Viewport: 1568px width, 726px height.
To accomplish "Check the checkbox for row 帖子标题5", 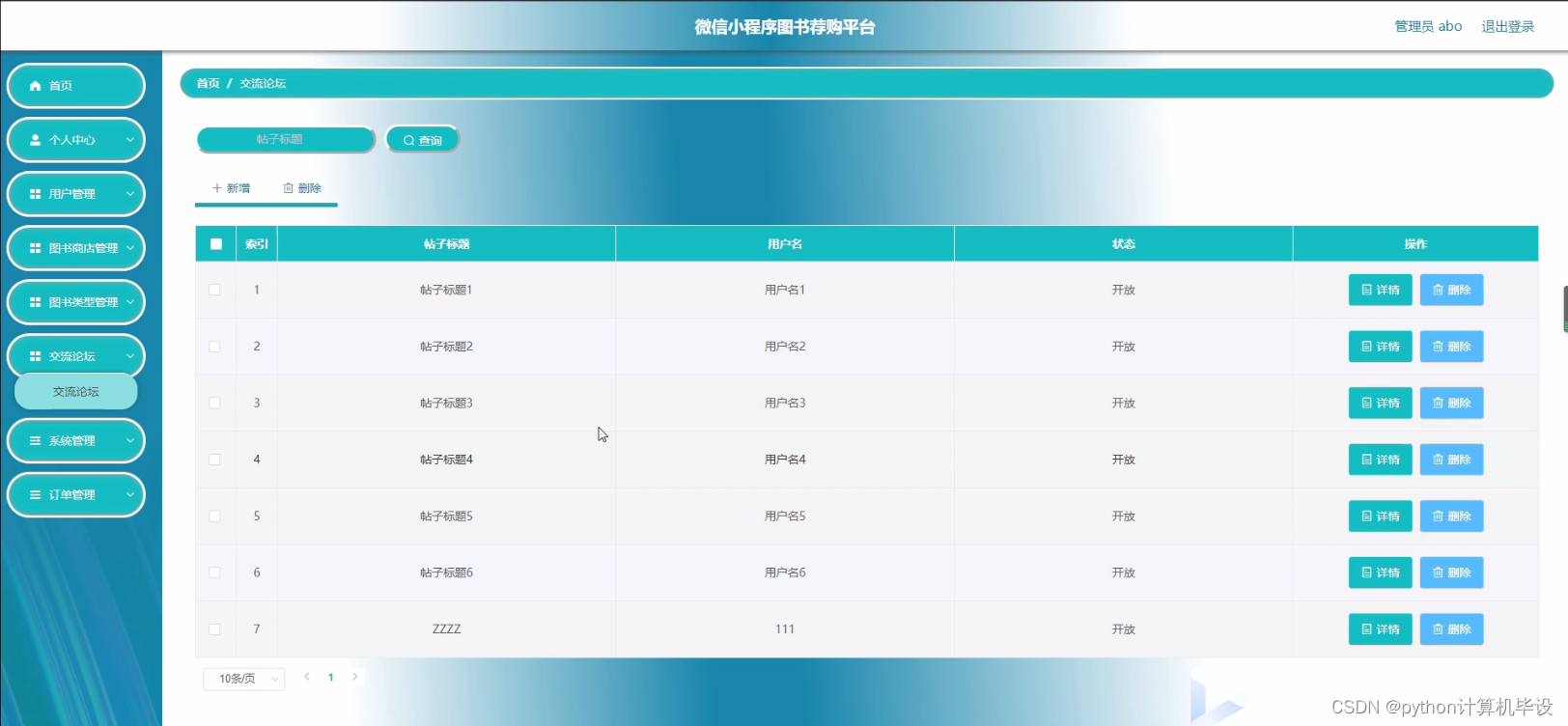I will coord(214,516).
